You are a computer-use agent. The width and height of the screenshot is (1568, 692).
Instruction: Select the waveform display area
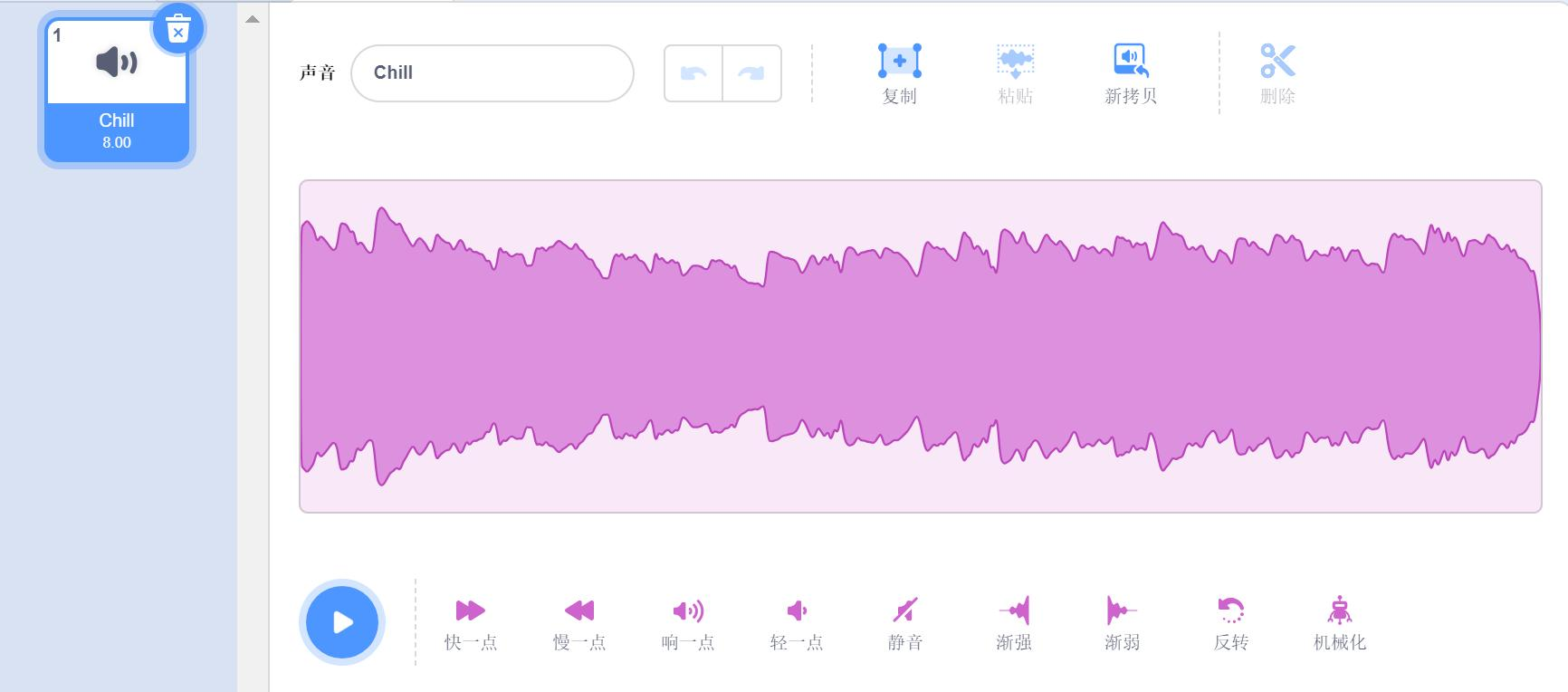coord(917,347)
